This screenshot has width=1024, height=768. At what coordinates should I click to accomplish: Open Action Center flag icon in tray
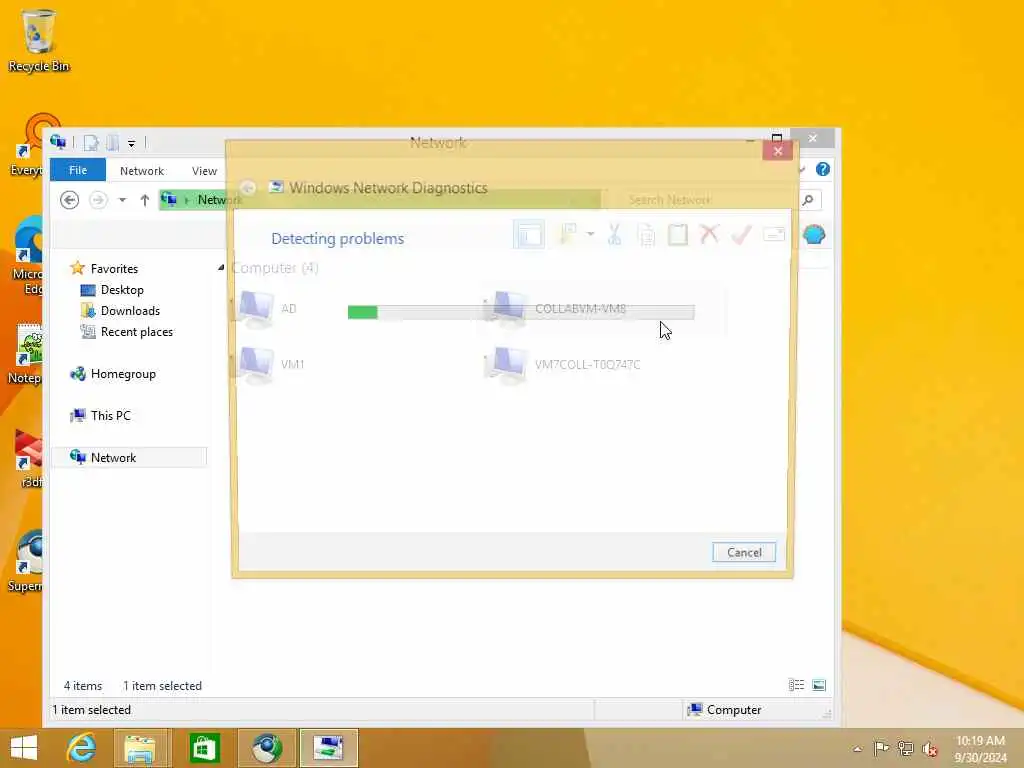tap(881, 748)
